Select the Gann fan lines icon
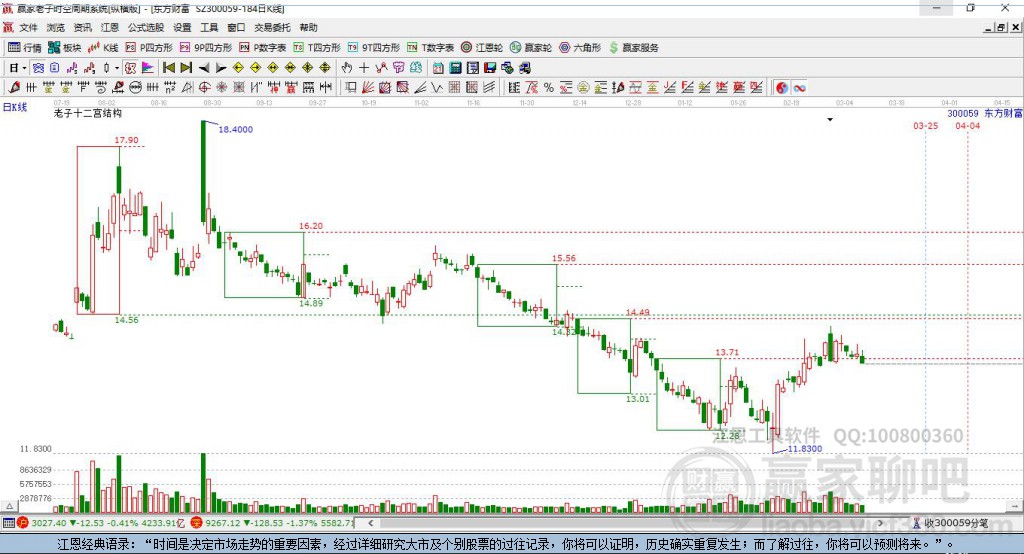Screen dimensions: 1024x554 [368, 88]
